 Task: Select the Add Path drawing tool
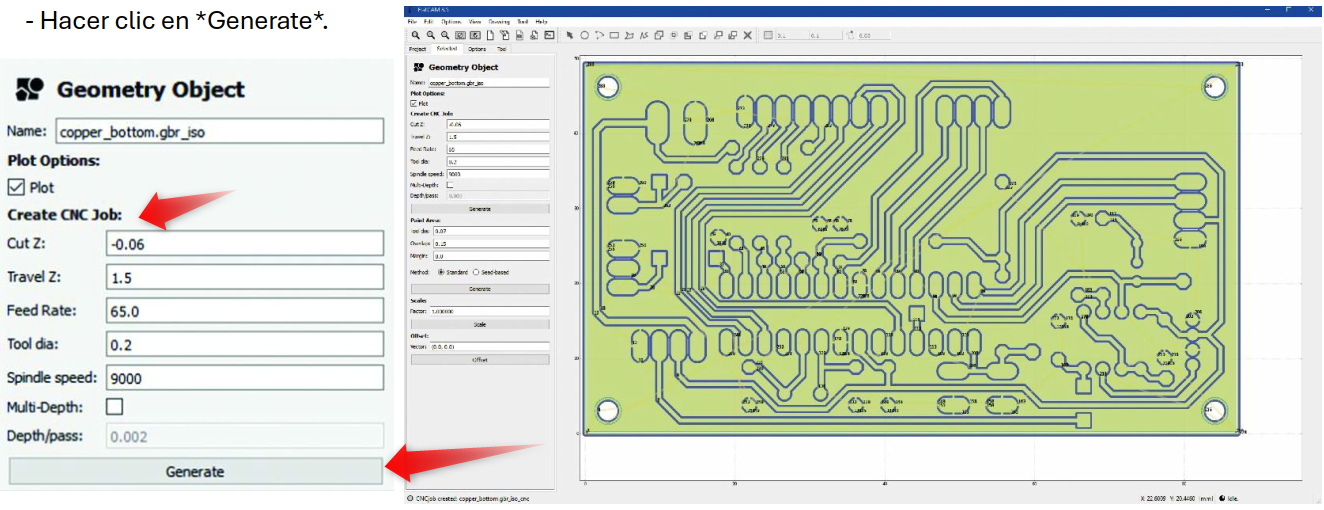[644, 35]
